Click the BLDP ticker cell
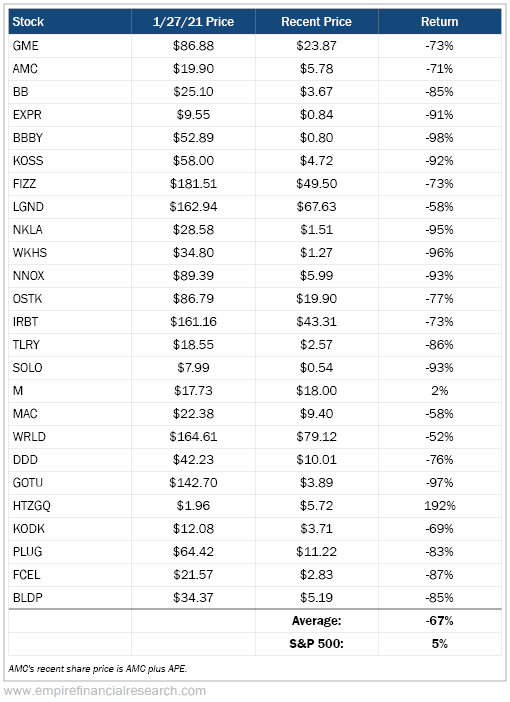The height and width of the screenshot is (702, 510). click(x=70, y=598)
